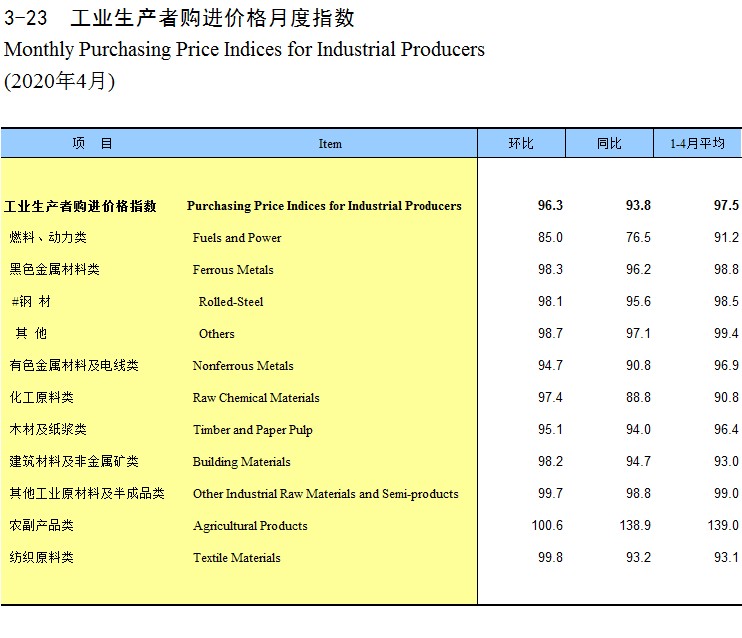
Task: Select the 'Fuels and Power' label
Action: point(237,238)
